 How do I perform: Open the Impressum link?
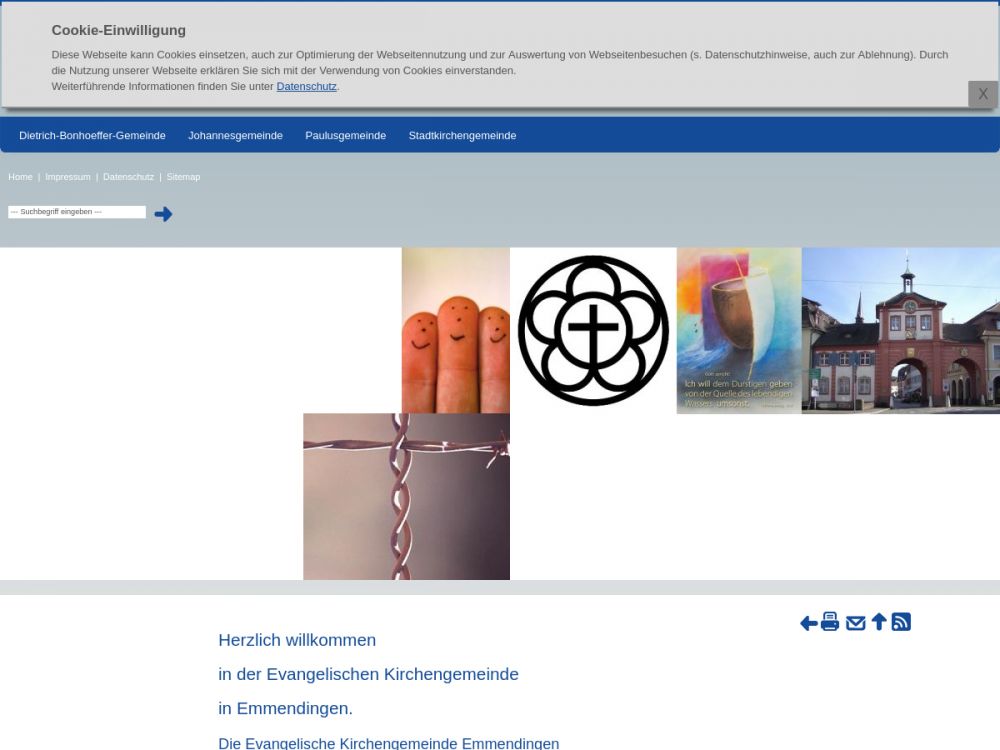coord(67,177)
